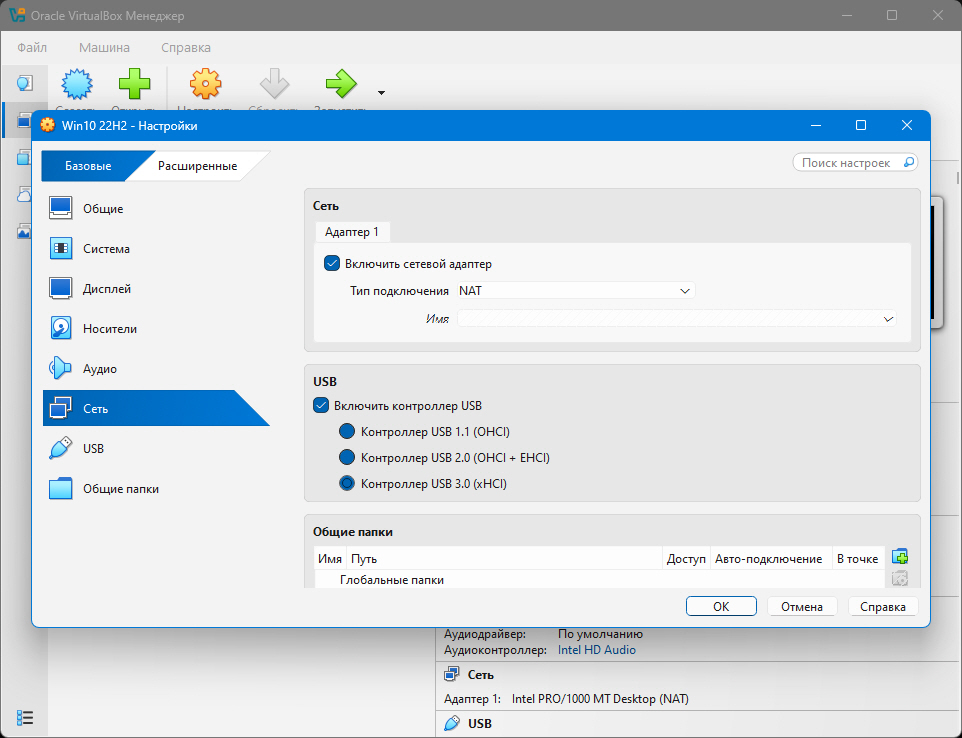This screenshot has height=738, width=962.
Task: Switch to the Базовые tab
Action: click(88, 166)
